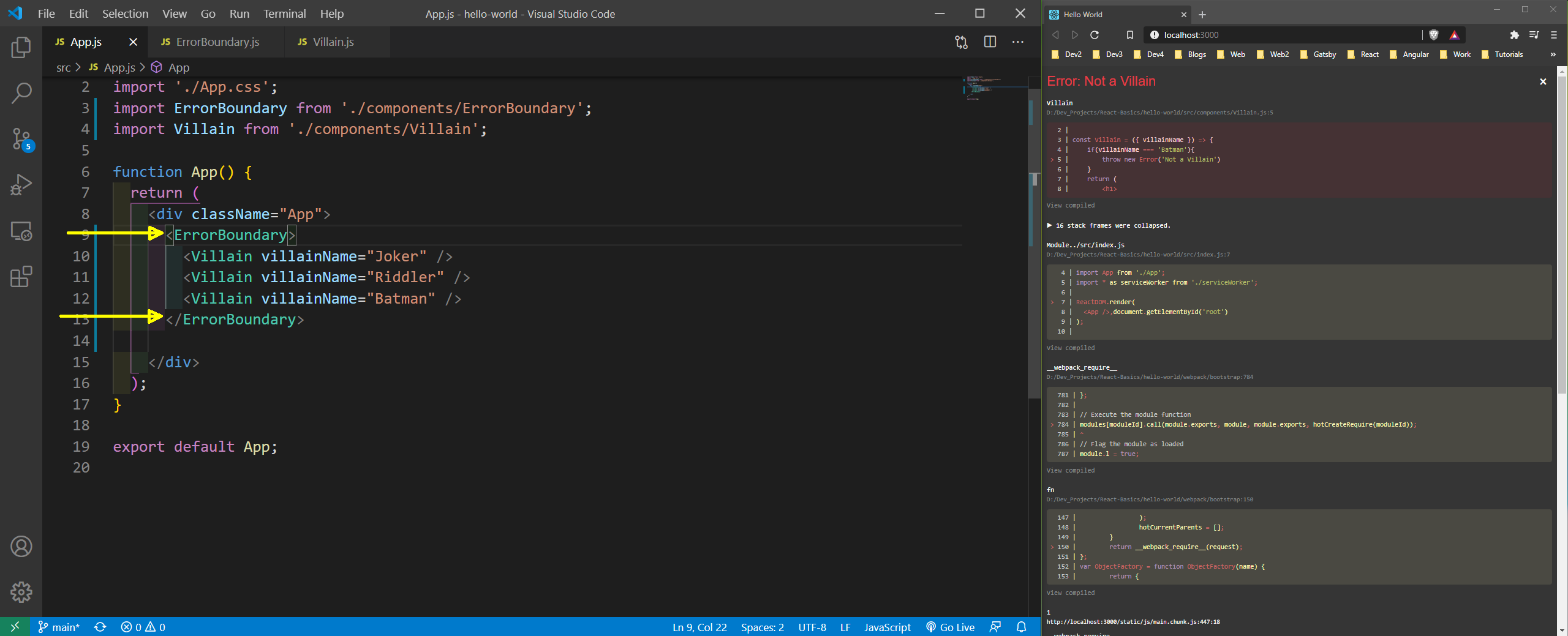Go to line via Ln 9, Col 22
The image size is (1568, 636).
coord(699,627)
